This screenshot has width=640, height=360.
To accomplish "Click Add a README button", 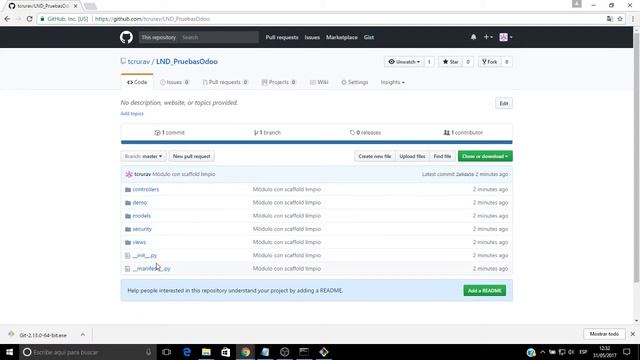I will pos(484,291).
